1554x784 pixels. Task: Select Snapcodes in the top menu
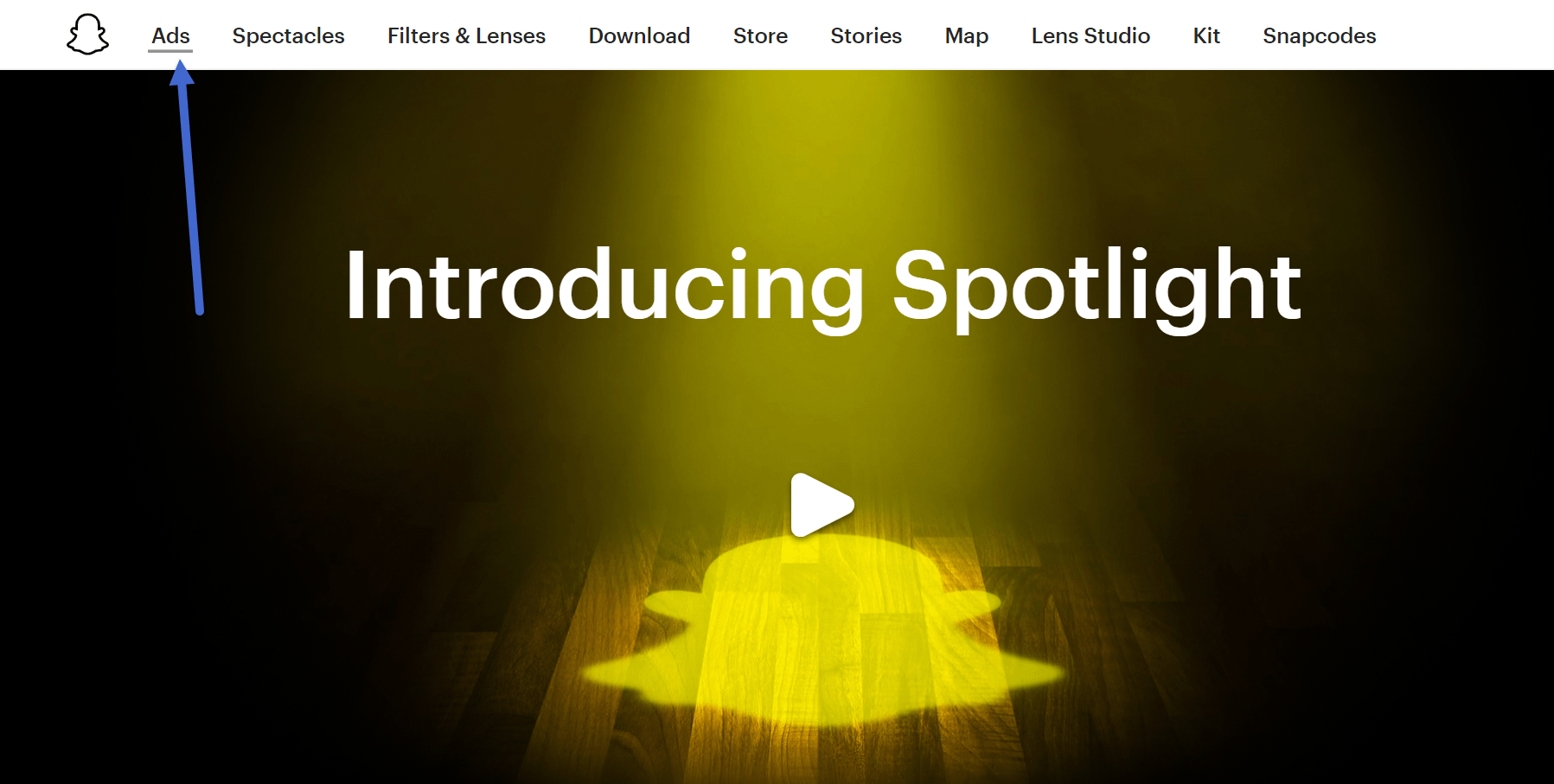pos(1319,35)
